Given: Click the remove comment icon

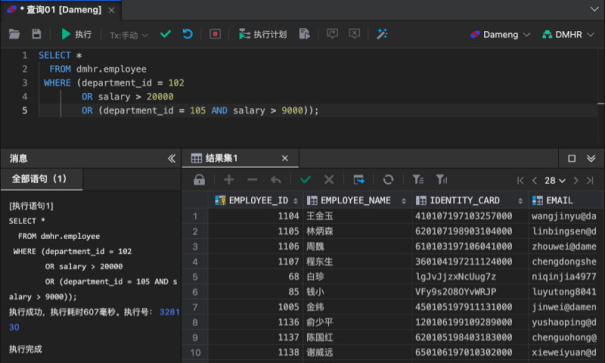Looking at the screenshot, I should tap(354, 34).
